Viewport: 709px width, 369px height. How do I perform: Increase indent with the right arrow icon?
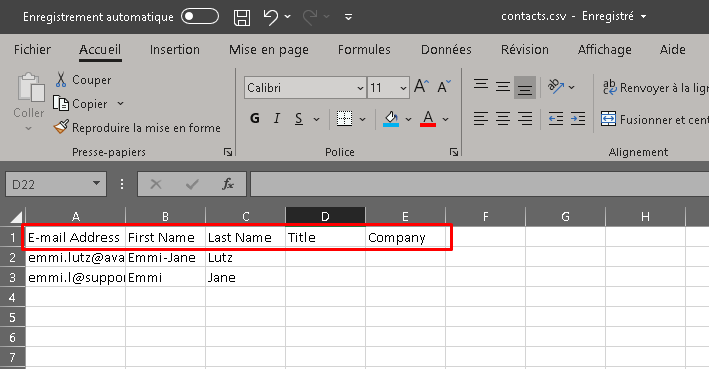[578, 119]
